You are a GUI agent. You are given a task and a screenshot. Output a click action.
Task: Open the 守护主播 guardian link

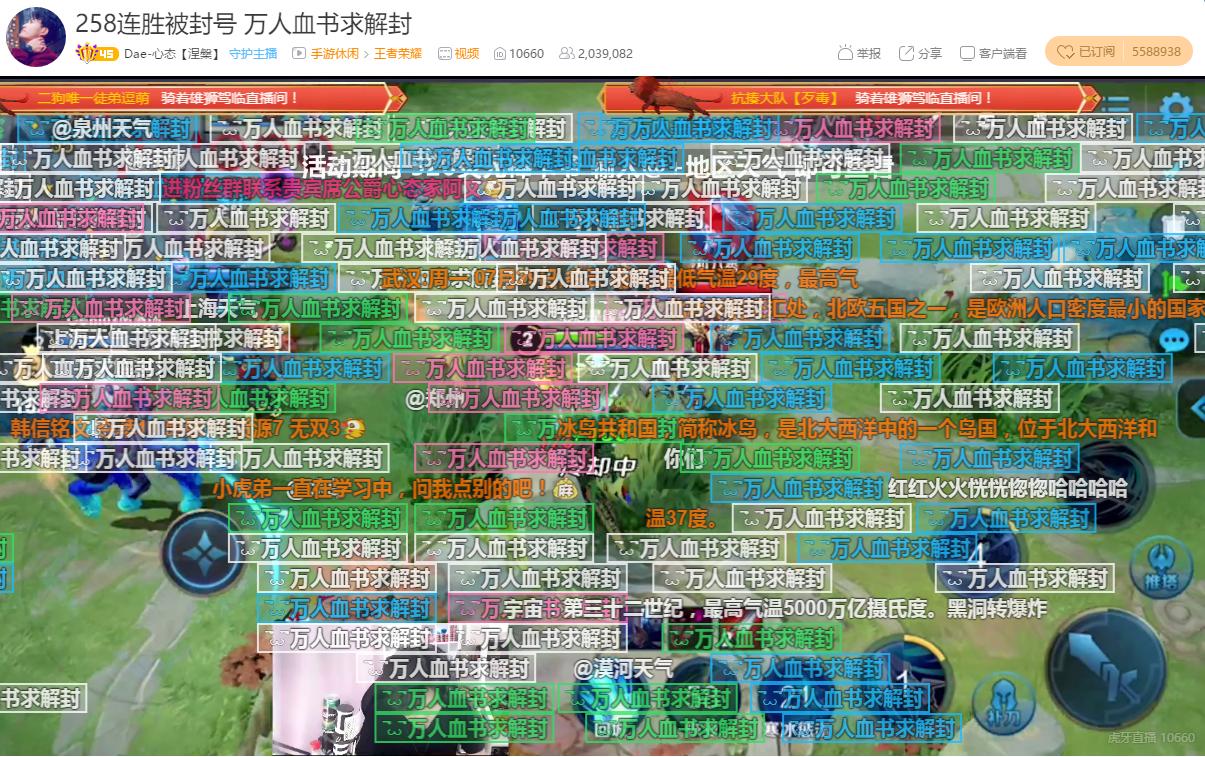click(253, 54)
